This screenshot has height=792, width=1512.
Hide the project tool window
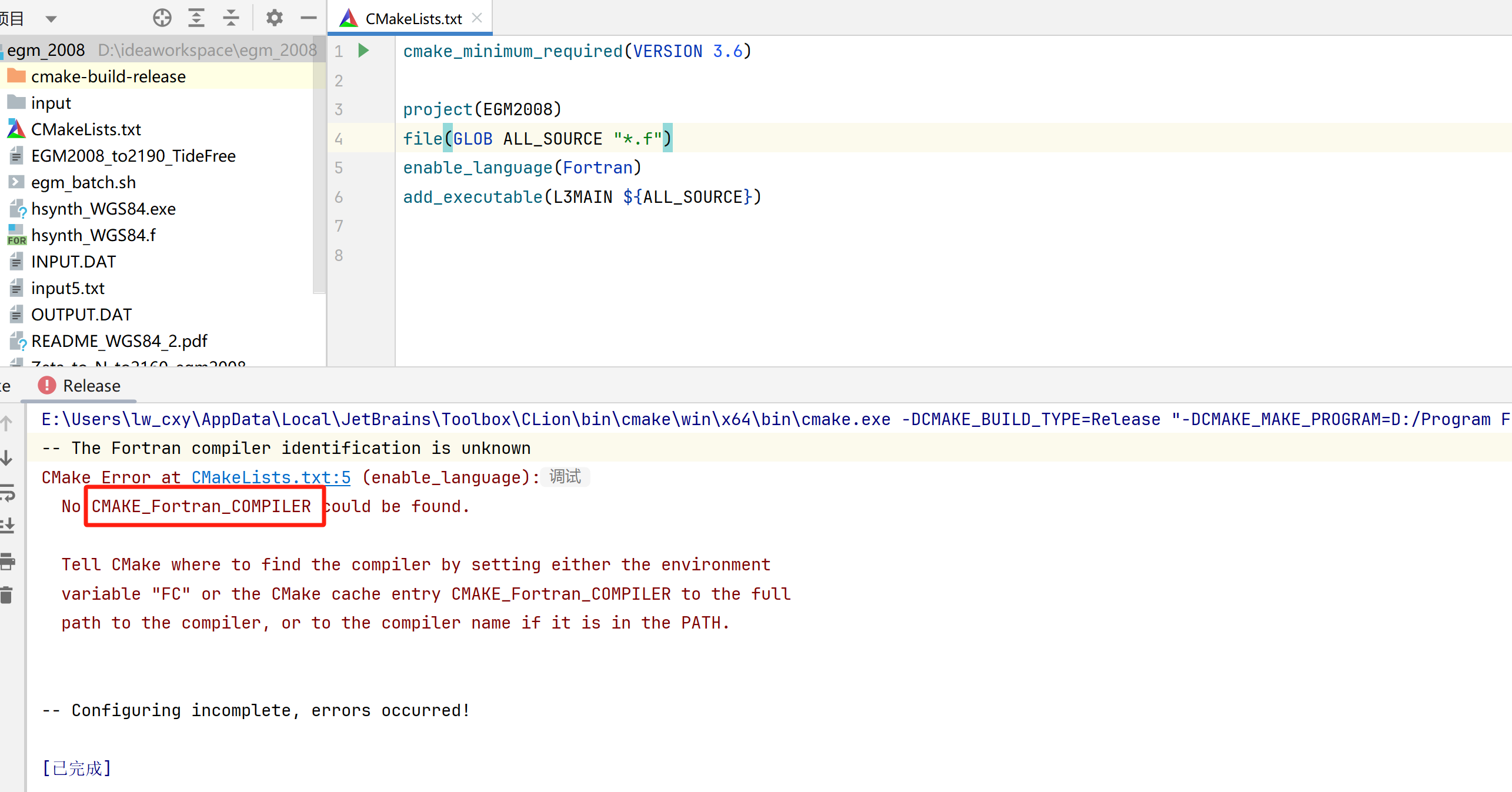pyautogui.click(x=308, y=18)
